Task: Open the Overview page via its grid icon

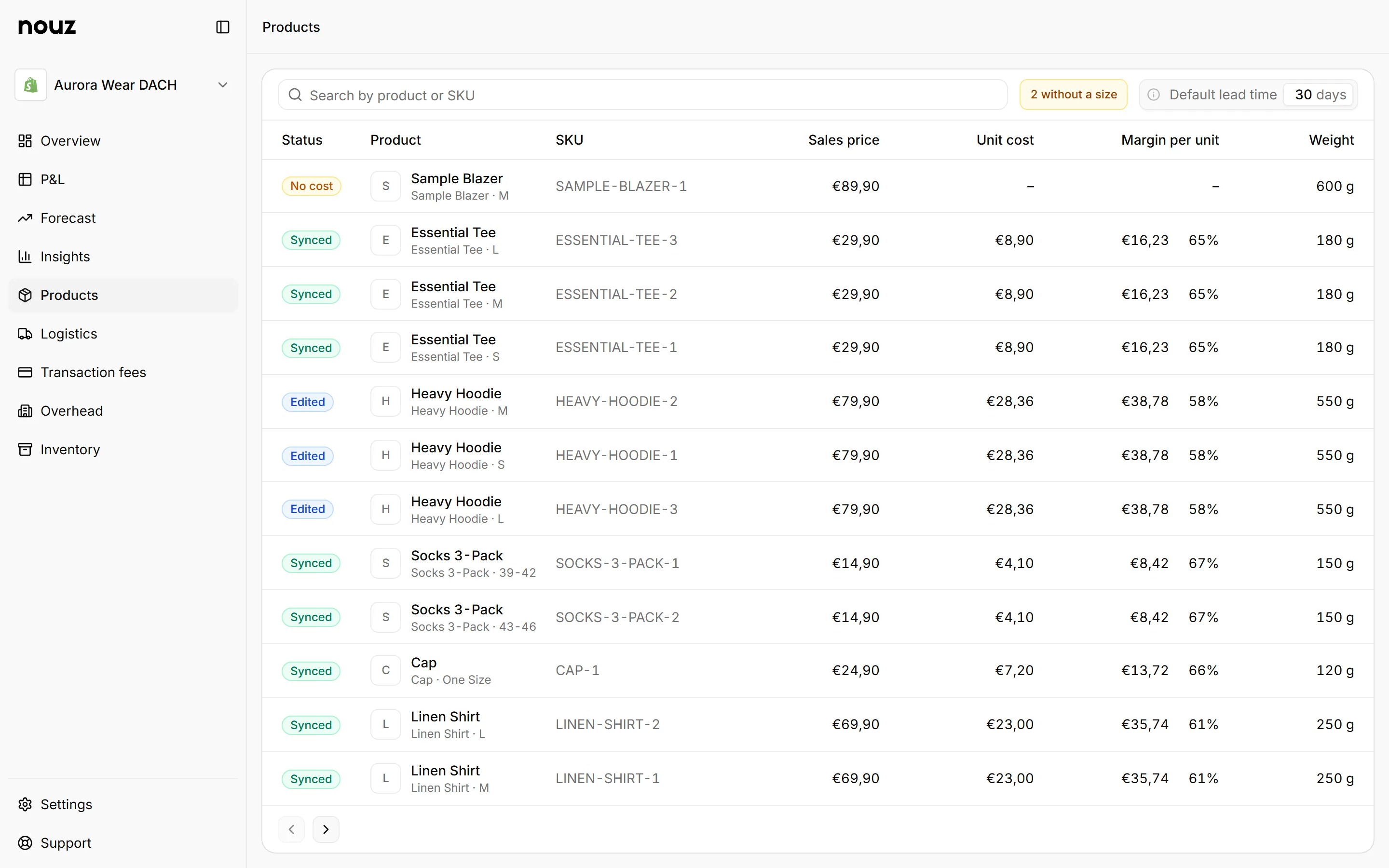Action: (25, 141)
